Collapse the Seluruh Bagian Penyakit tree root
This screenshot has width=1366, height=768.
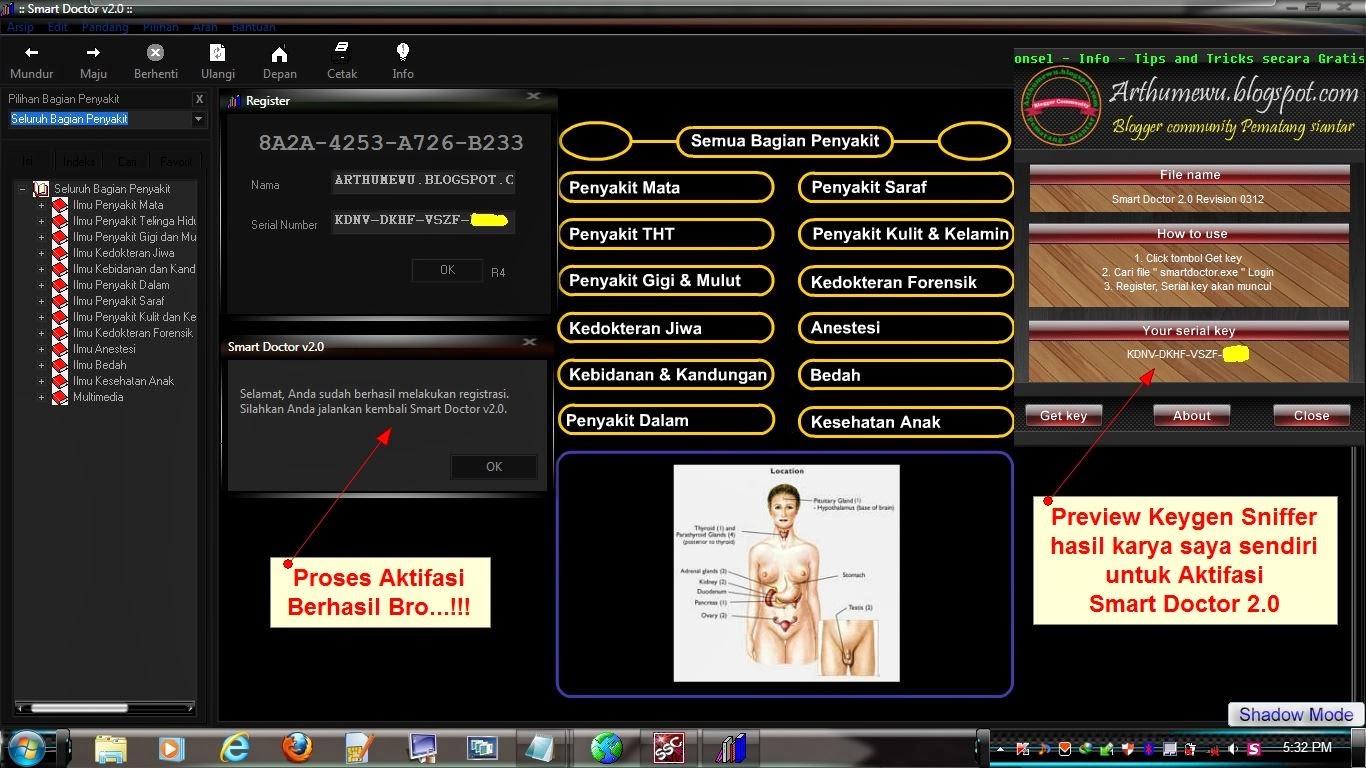(x=23, y=189)
